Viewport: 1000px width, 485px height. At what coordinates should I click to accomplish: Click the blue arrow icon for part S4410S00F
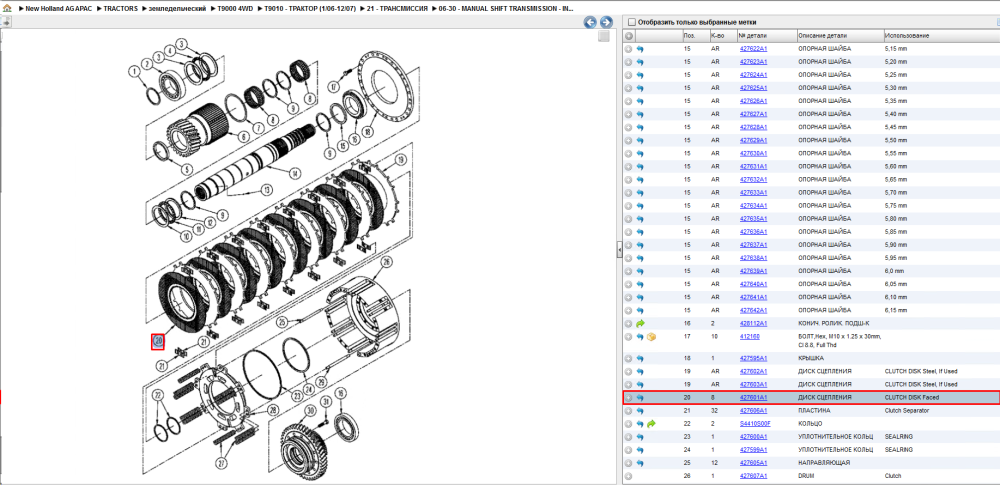pos(640,424)
